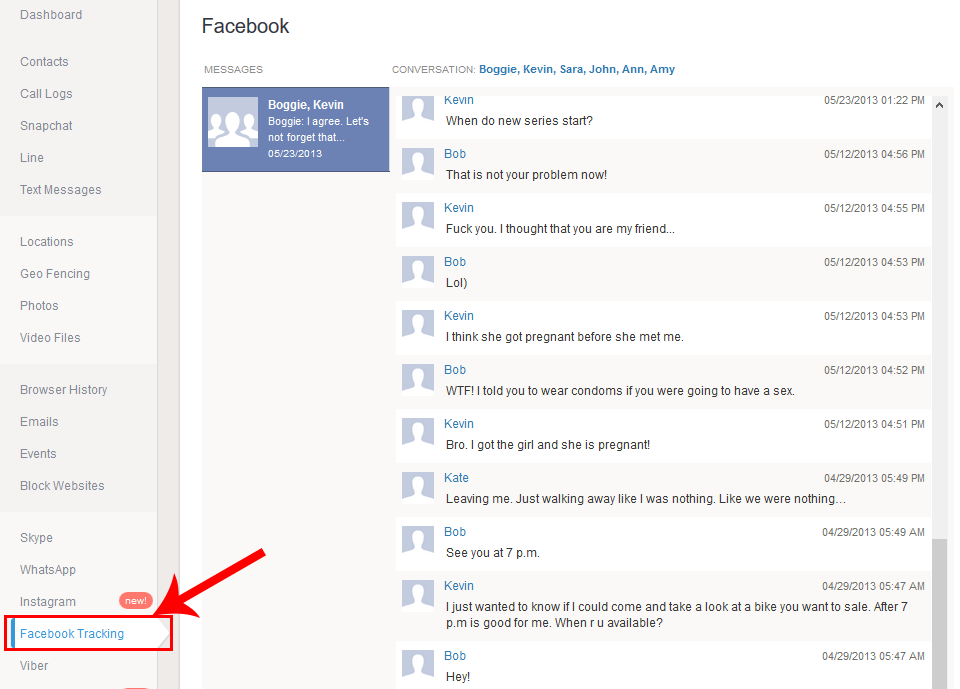Select WhatsApp in sidebar
The height and width of the screenshot is (689, 960).
pos(48,570)
